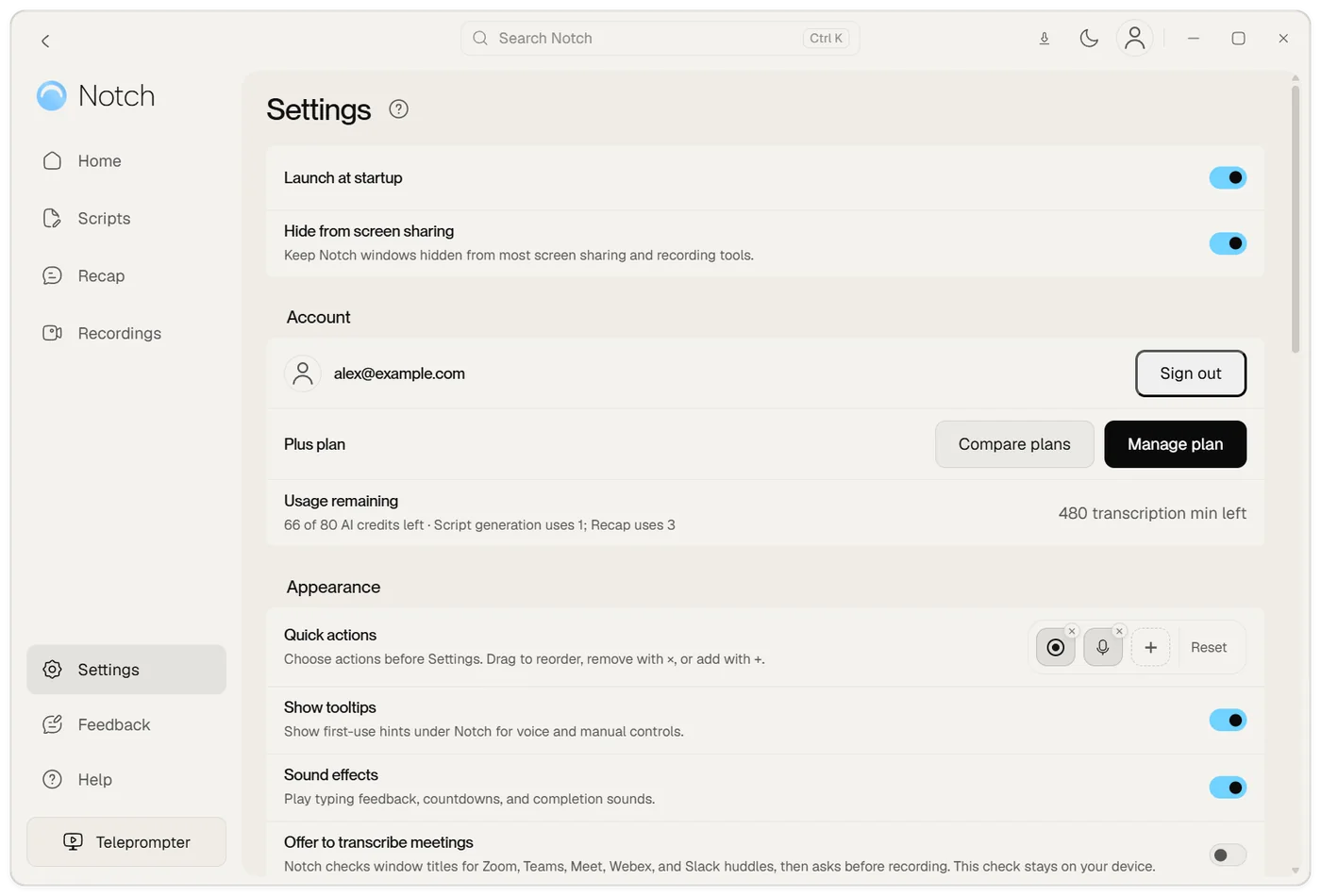Remove the record quick action with ×

1072,631
